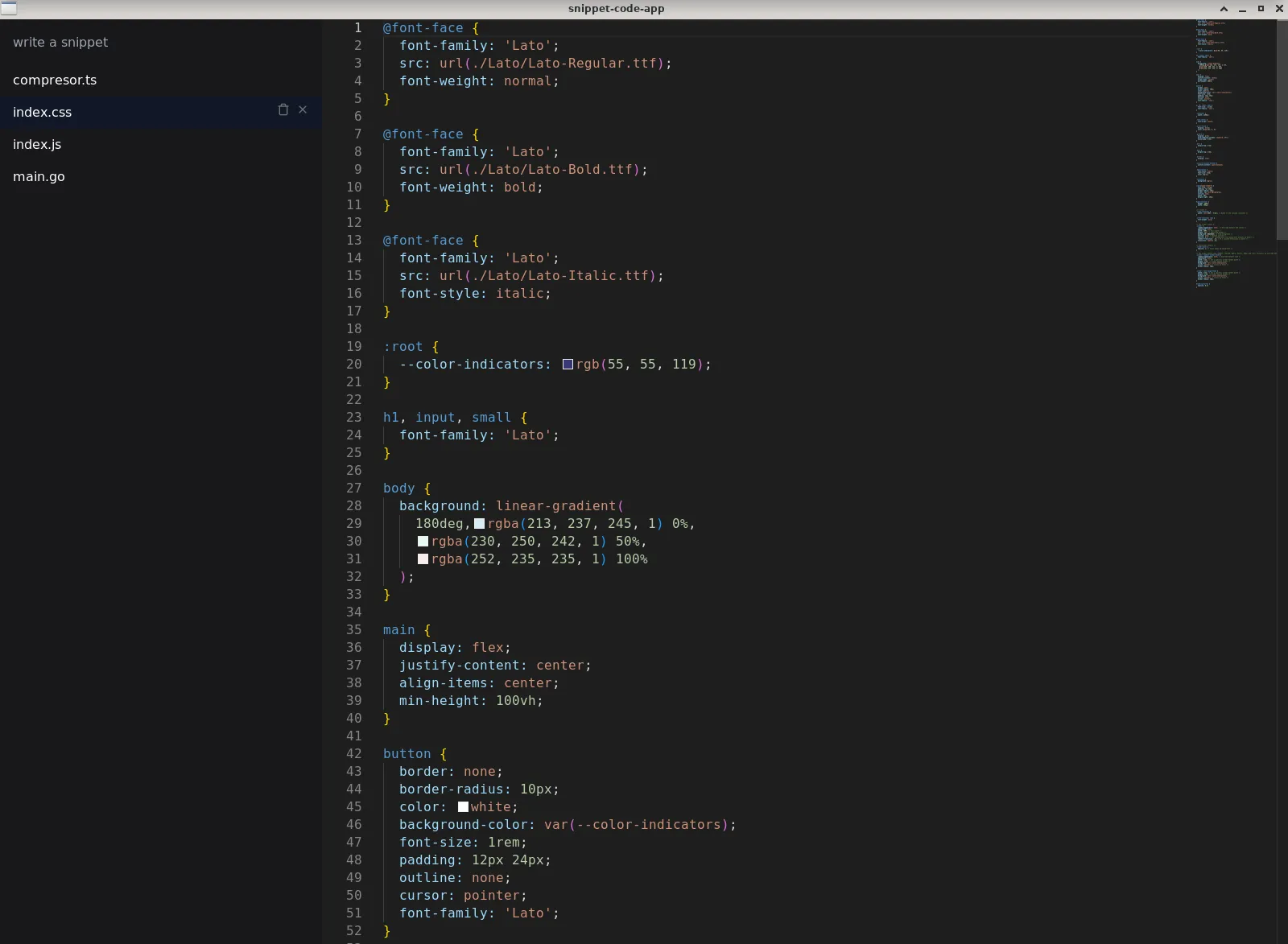This screenshot has height=944, width=1288.
Task: Click the rgba(230, 250, 242, 1) color swatch
Action: point(423,542)
